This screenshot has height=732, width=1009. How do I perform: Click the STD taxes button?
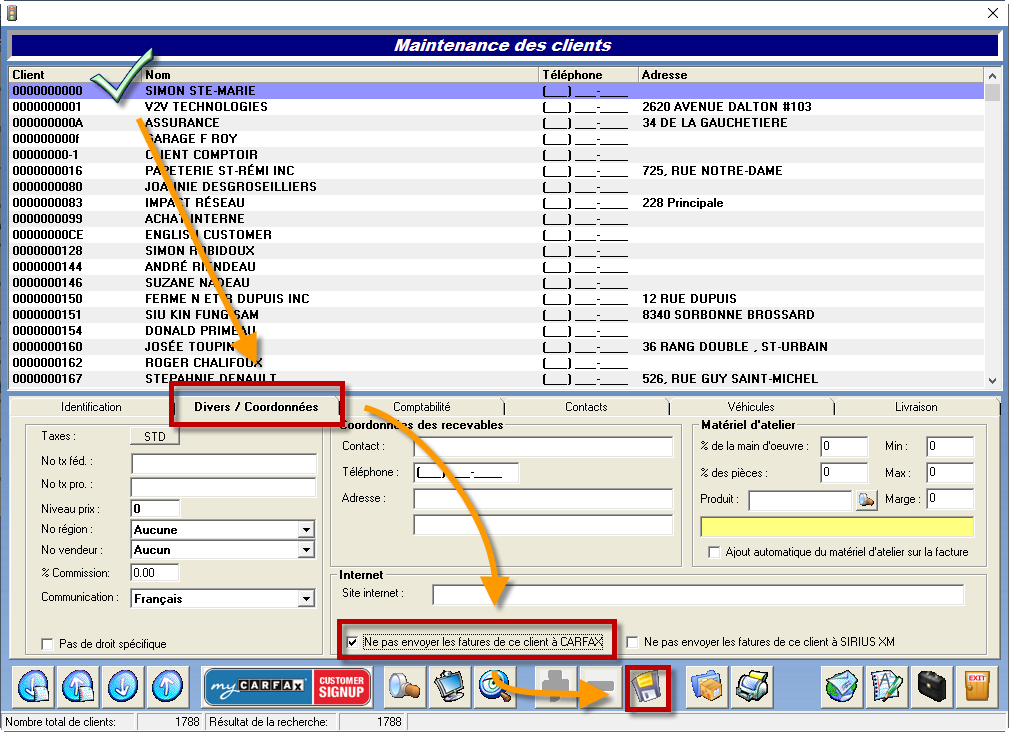coord(154,437)
